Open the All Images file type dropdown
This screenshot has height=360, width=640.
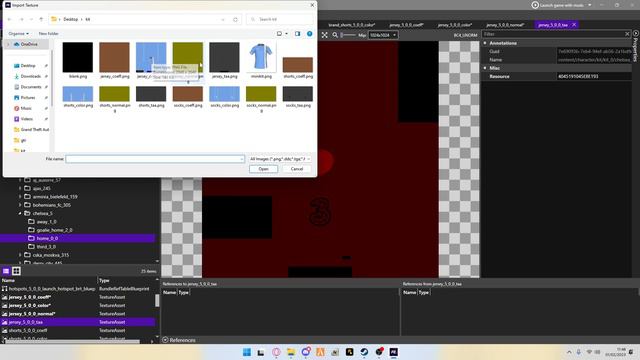click(x=280, y=159)
